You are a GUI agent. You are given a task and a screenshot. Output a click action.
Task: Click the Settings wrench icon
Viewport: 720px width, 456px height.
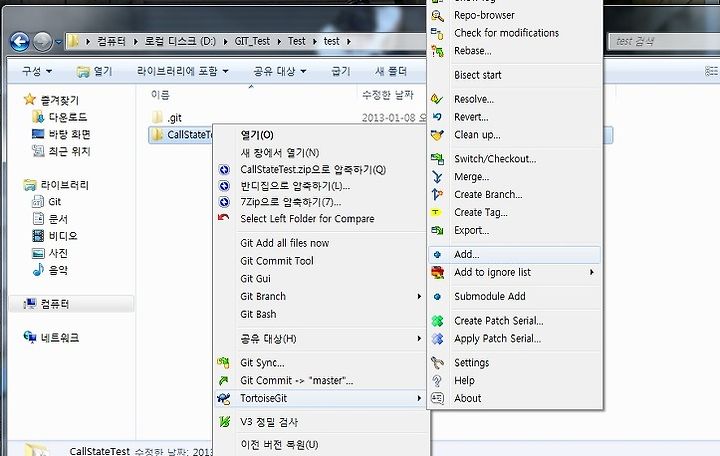[437, 363]
